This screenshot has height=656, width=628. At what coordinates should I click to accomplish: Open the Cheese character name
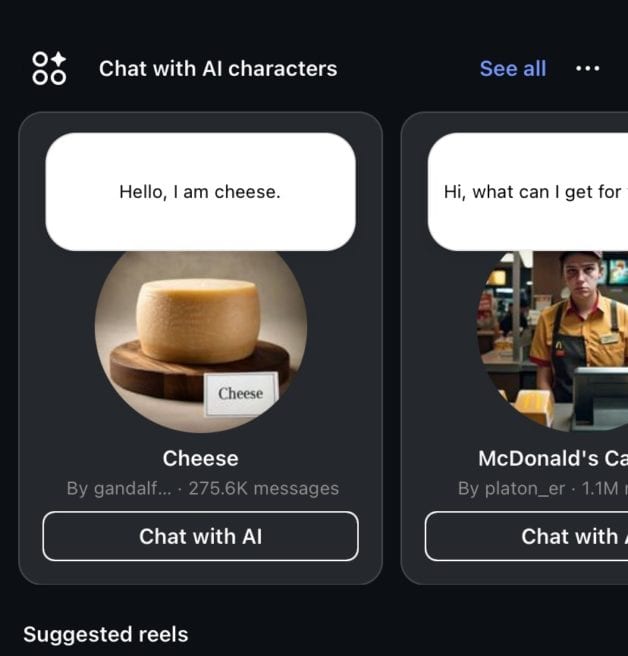pos(200,459)
